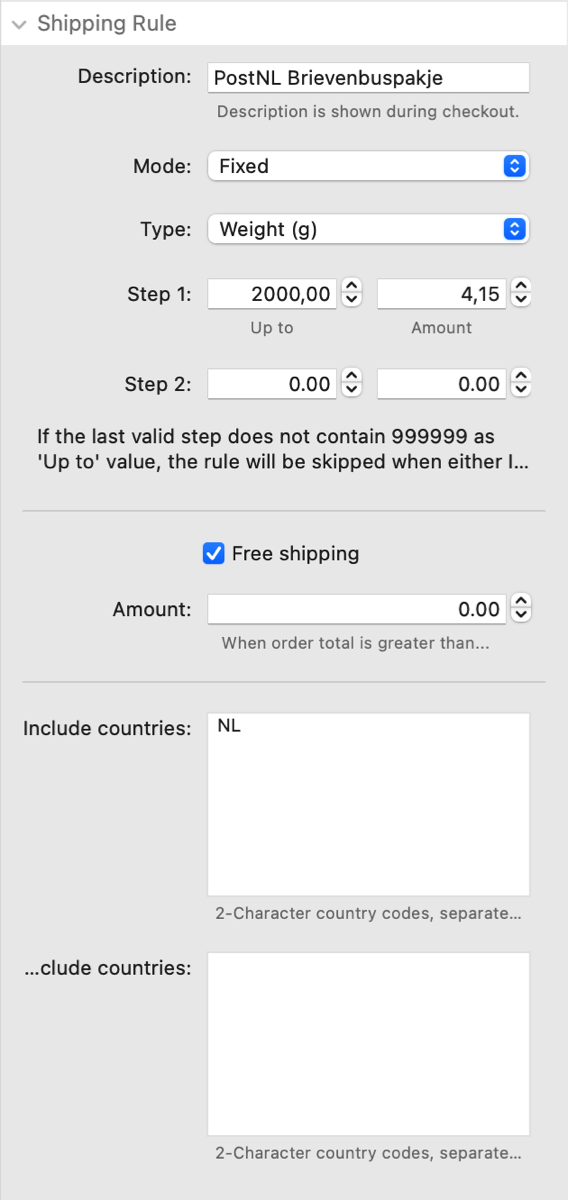Image resolution: width=568 pixels, height=1200 pixels.
Task: Click the Free shipping label text
Action: click(295, 553)
